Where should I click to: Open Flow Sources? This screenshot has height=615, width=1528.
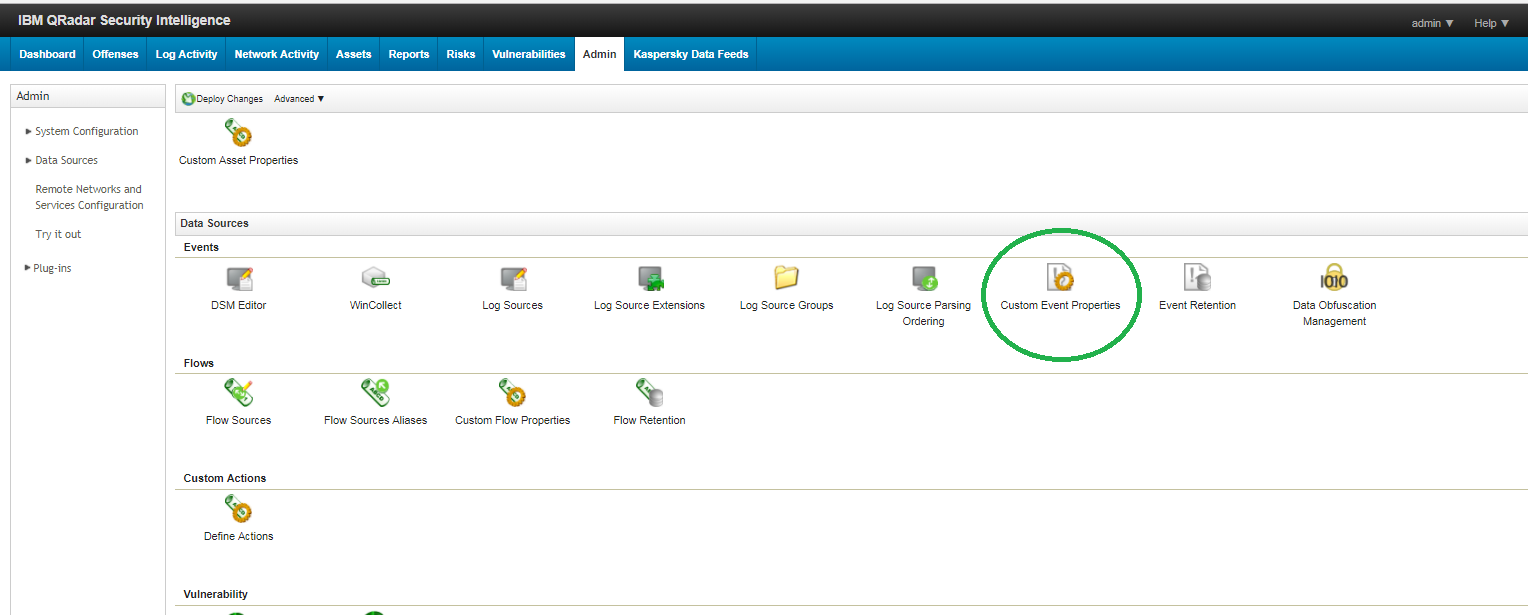(x=238, y=393)
